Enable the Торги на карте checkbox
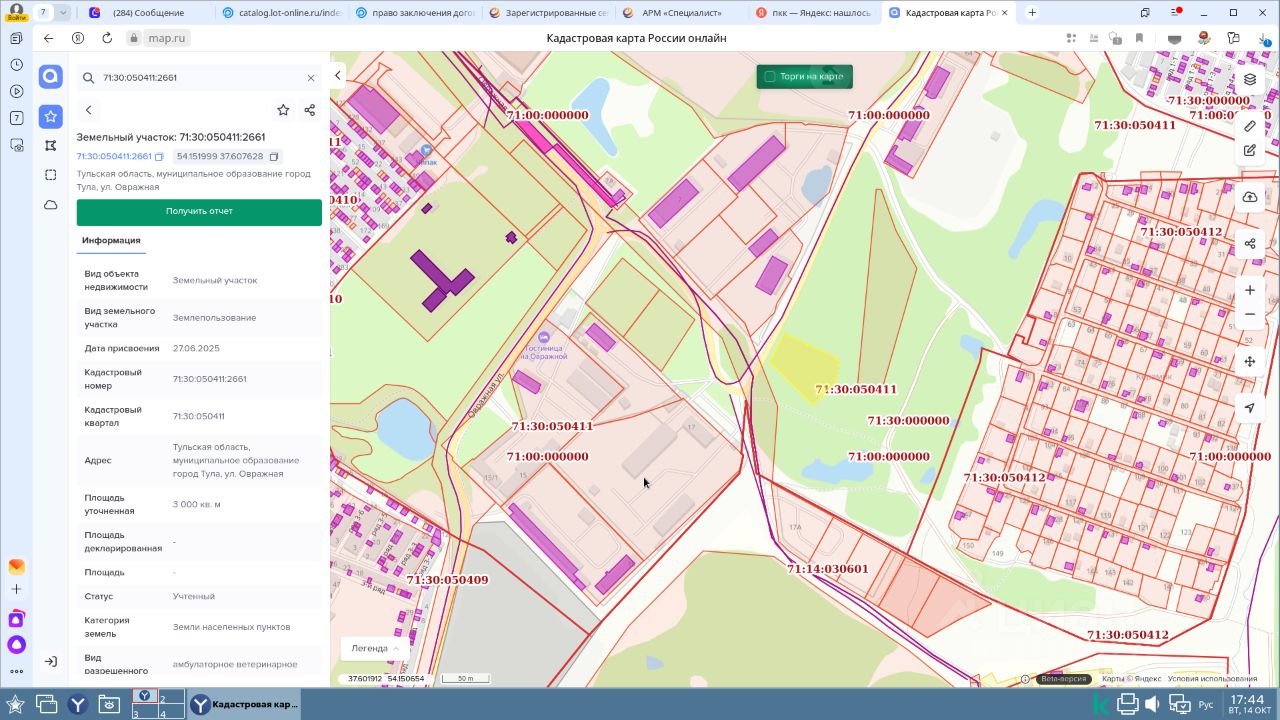The image size is (1280, 720). (770, 77)
